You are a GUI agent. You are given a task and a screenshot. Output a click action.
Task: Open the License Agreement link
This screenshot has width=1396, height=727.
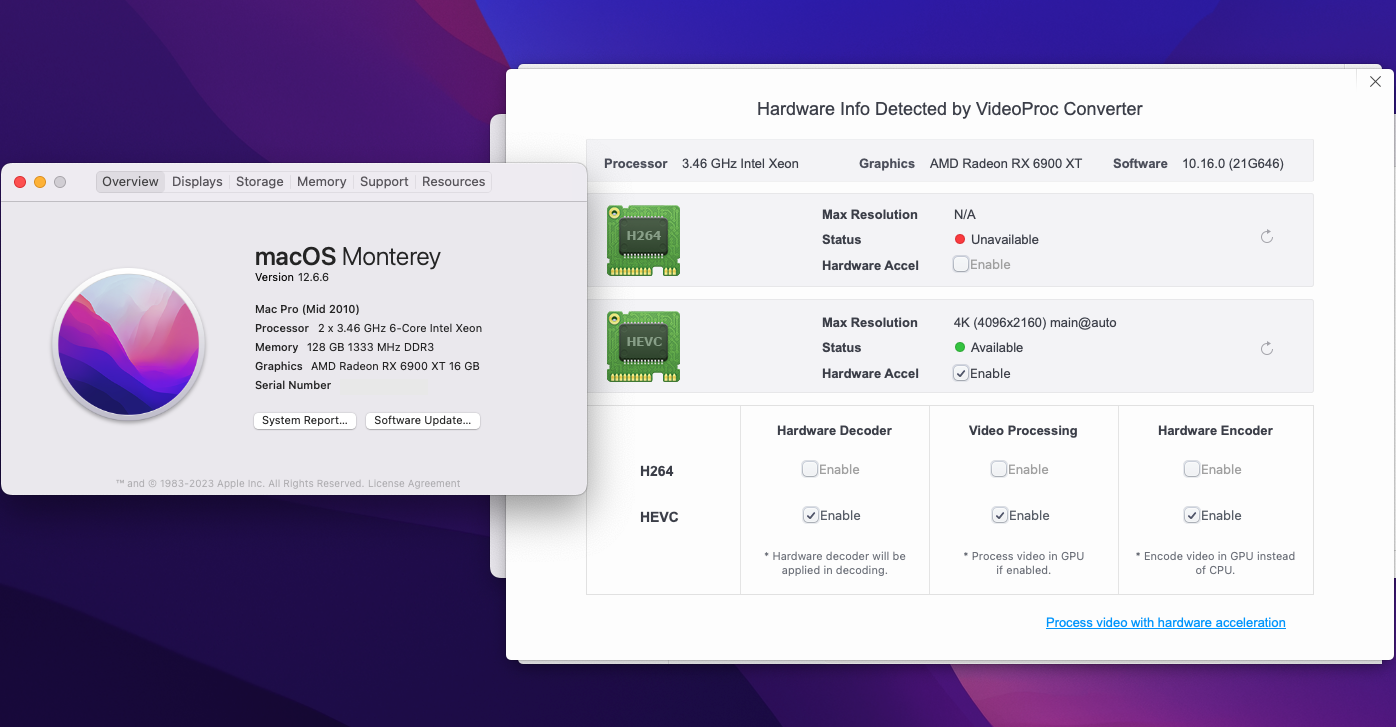click(x=414, y=484)
